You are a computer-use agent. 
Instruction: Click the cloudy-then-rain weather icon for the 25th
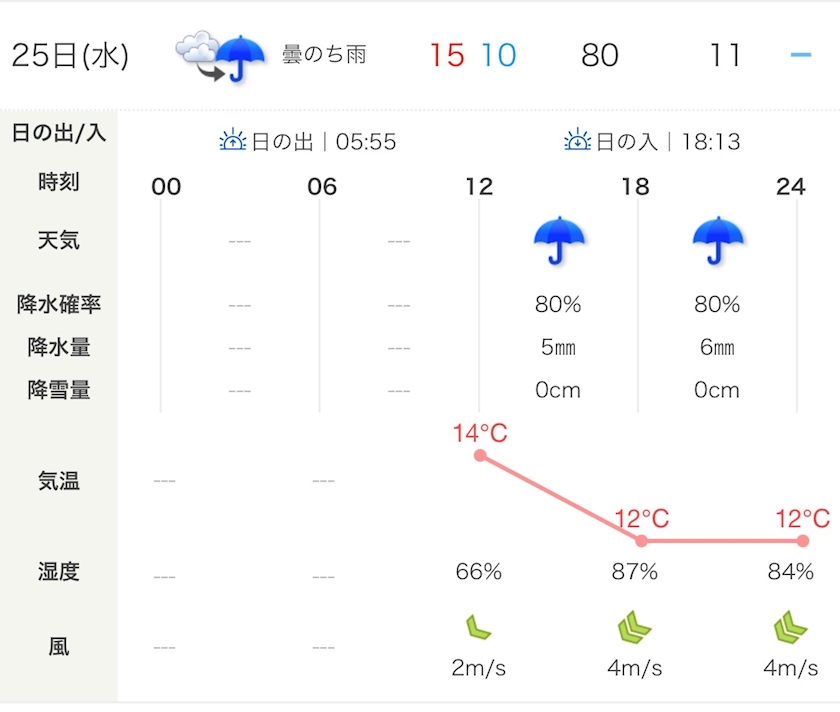point(220,55)
